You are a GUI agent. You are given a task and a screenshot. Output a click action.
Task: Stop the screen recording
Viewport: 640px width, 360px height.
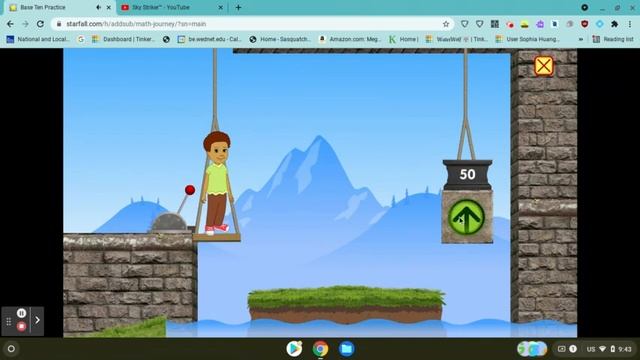22,327
